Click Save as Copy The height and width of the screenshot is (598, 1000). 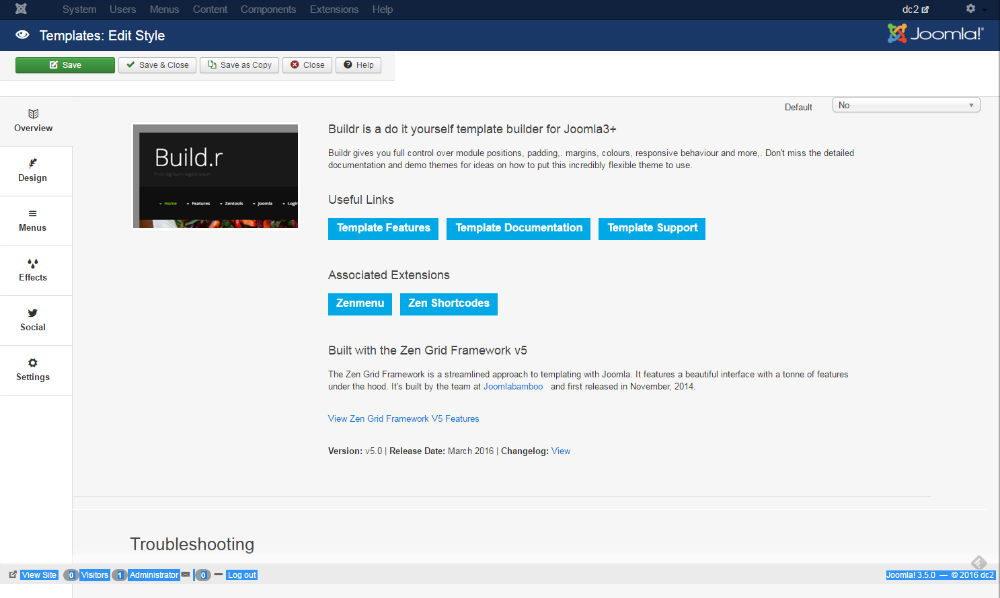pyautogui.click(x=239, y=65)
